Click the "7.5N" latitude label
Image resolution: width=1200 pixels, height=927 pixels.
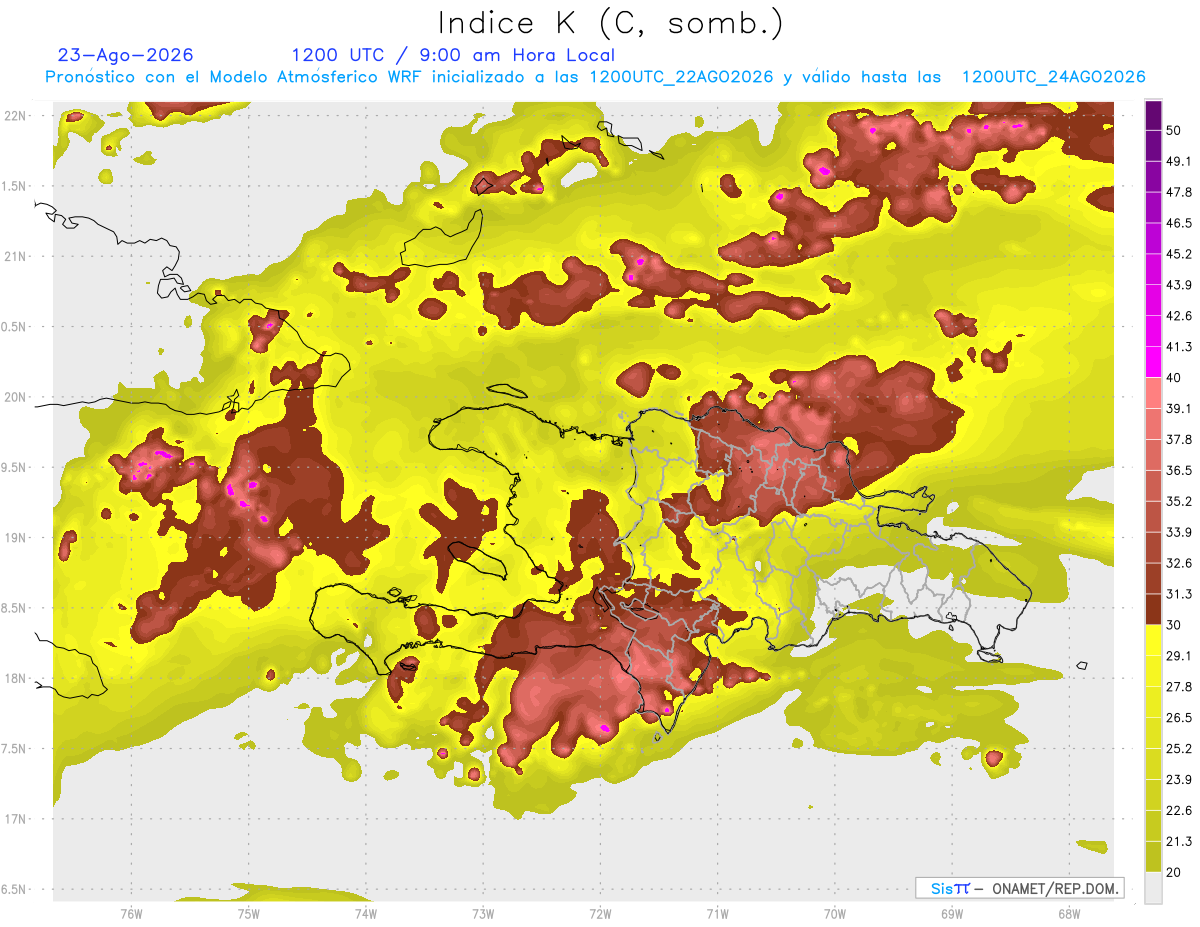15,748
